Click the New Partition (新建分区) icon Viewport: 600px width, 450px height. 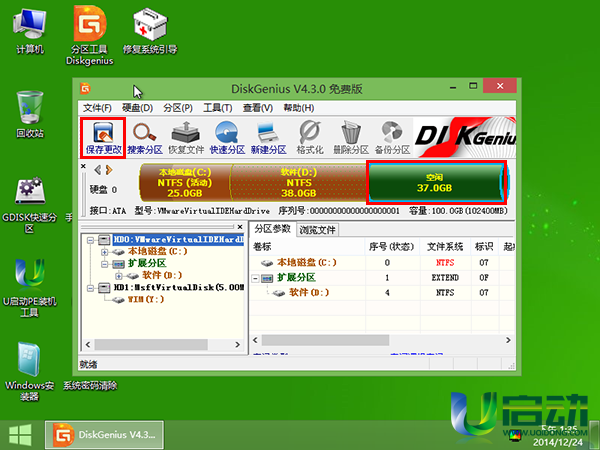point(269,138)
